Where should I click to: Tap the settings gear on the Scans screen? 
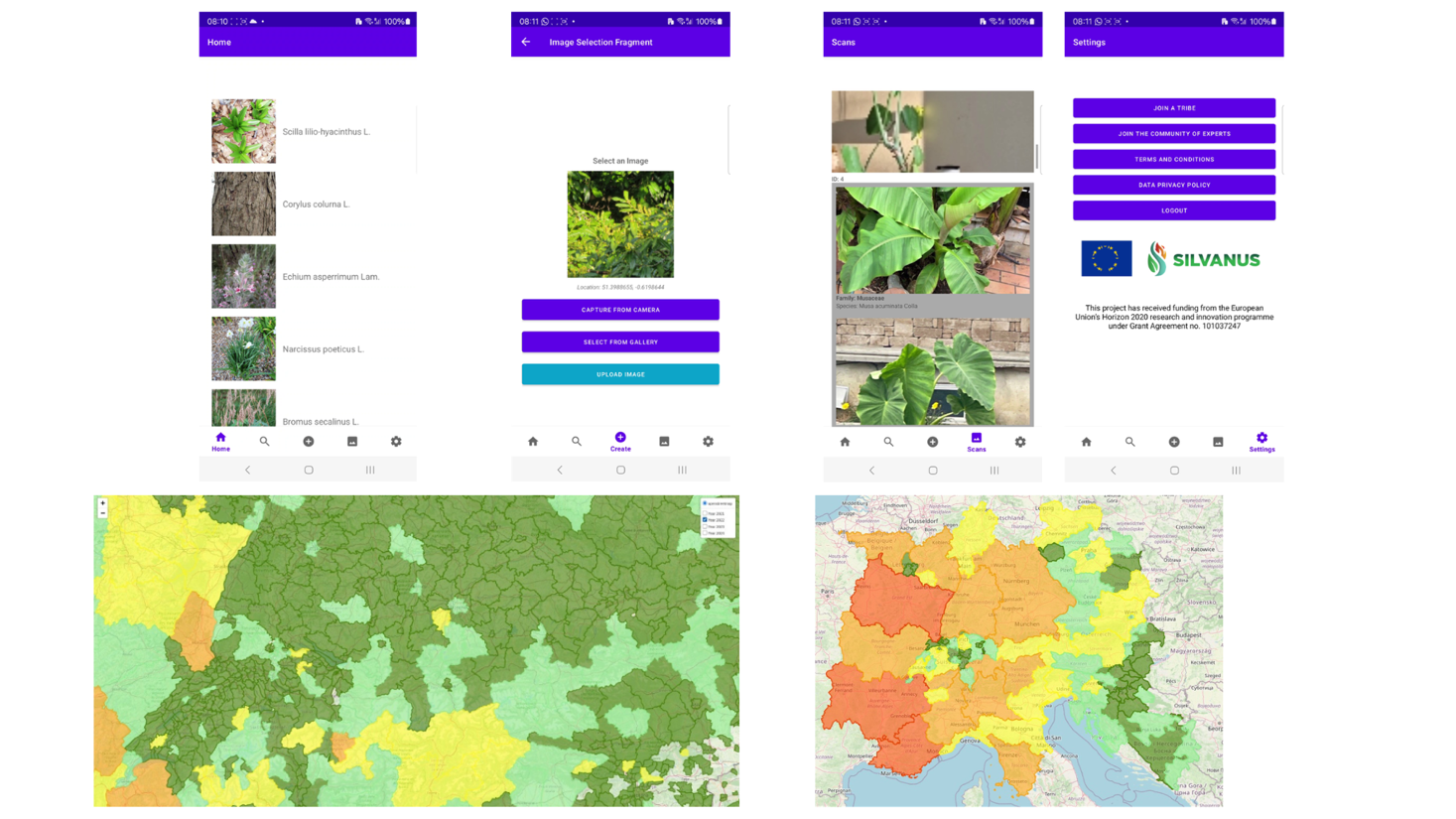pos(1020,442)
